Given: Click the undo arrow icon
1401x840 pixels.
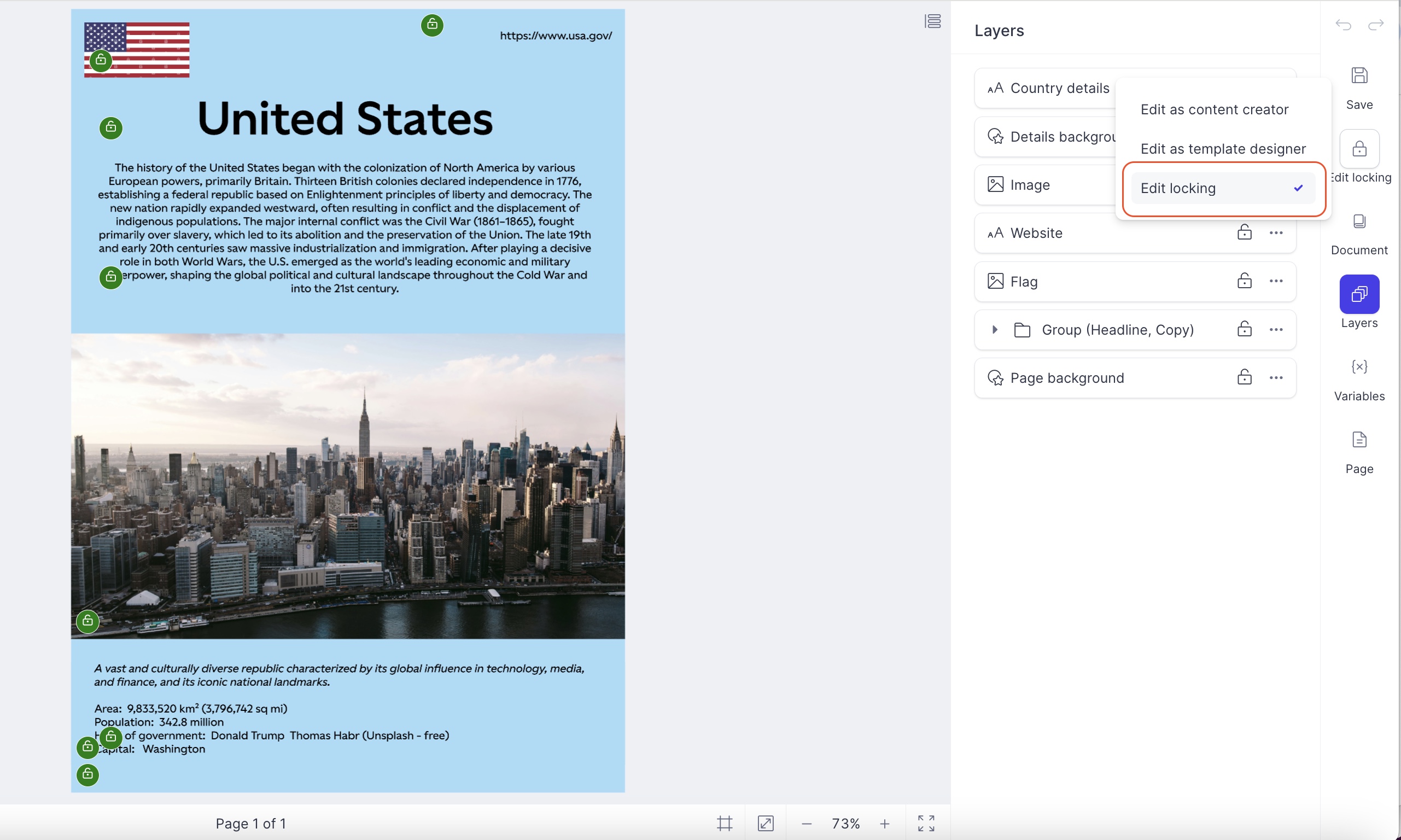Looking at the screenshot, I should pyautogui.click(x=1343, y=25).
